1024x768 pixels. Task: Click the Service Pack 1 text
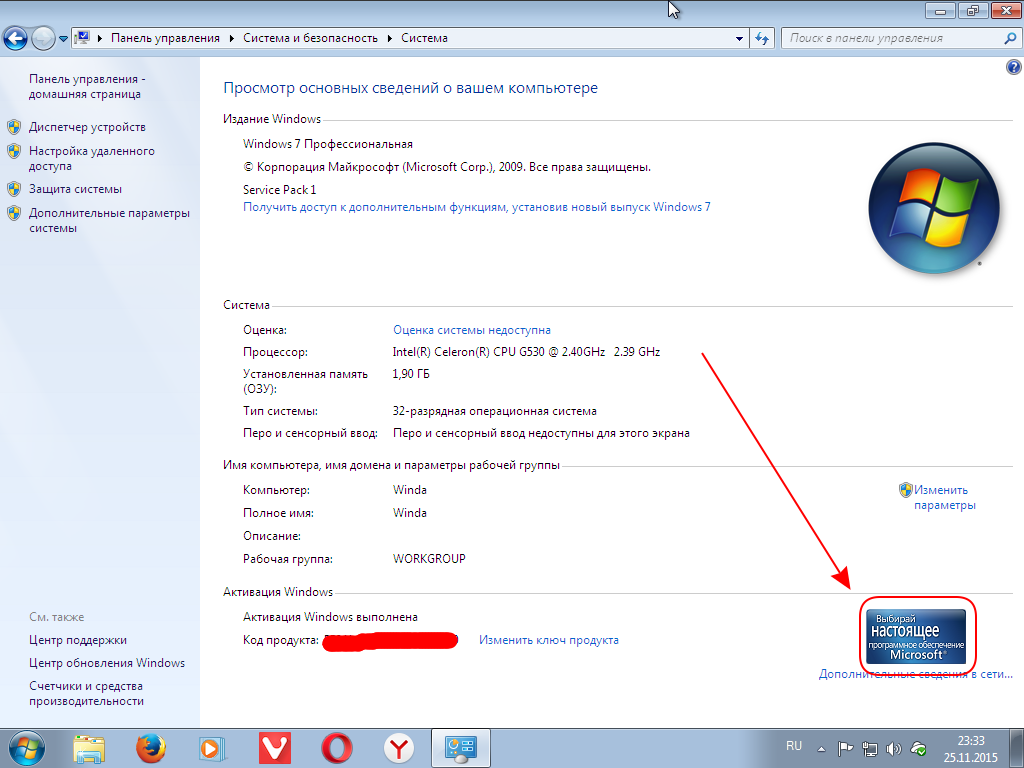click(280, 189)
